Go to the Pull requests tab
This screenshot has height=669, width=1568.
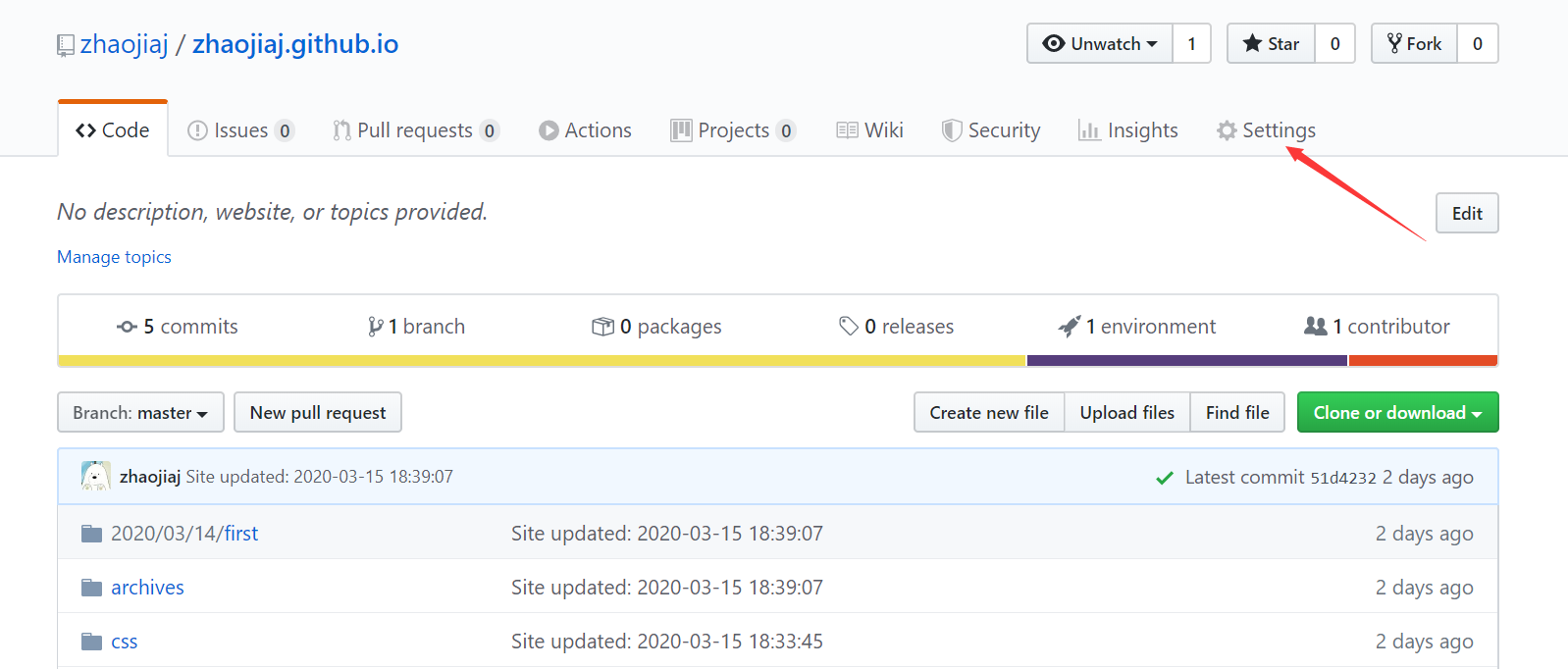coord(416,130)
